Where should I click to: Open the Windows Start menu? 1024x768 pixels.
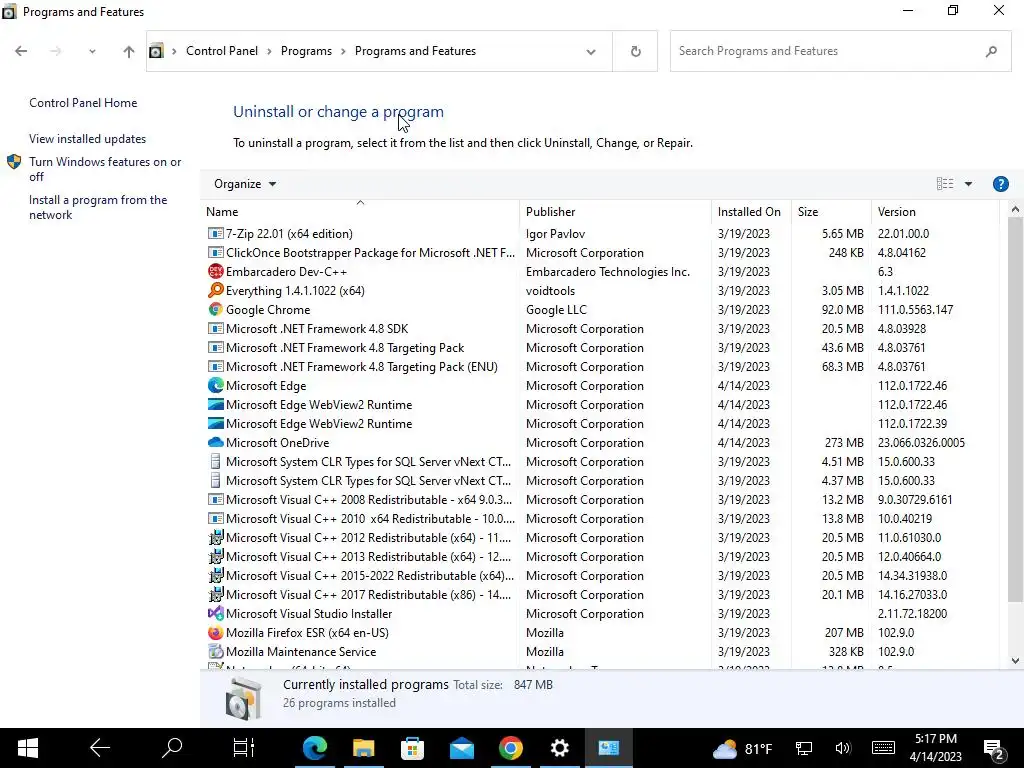(x=27, y=748)
